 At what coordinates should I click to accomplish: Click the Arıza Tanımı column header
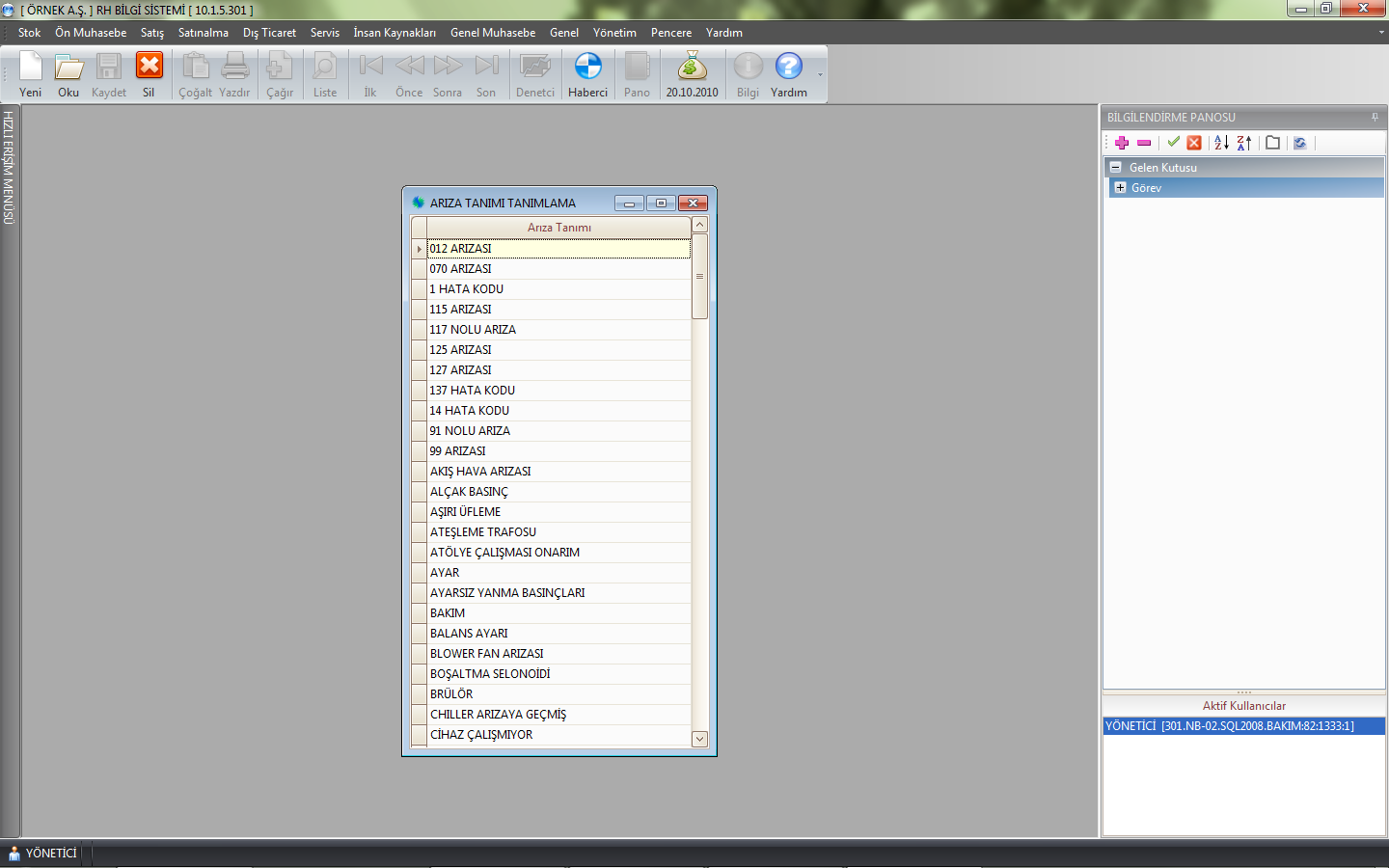(558, 228)
